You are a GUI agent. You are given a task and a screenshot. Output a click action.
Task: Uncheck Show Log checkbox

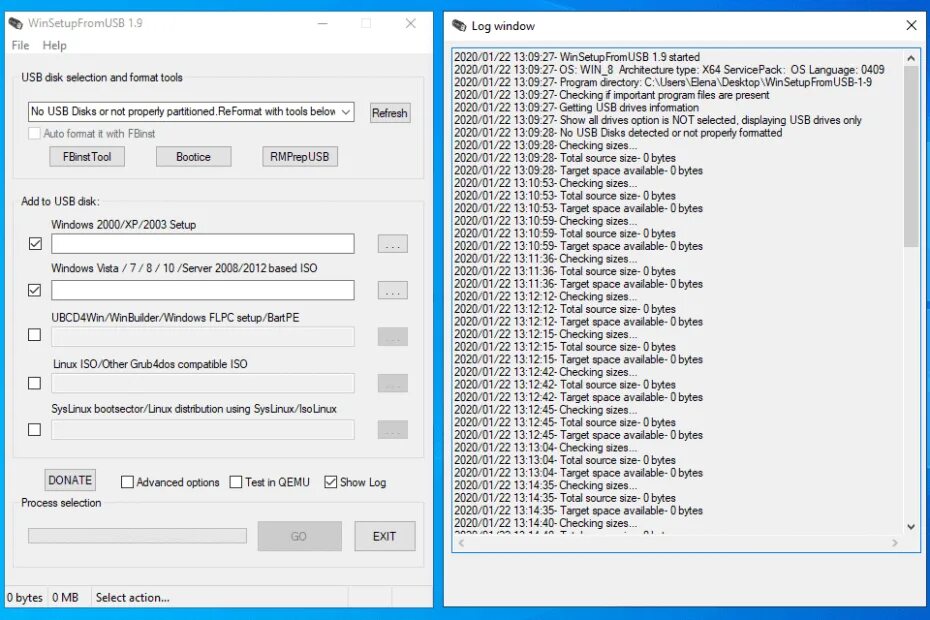click(x=330, y=482)
